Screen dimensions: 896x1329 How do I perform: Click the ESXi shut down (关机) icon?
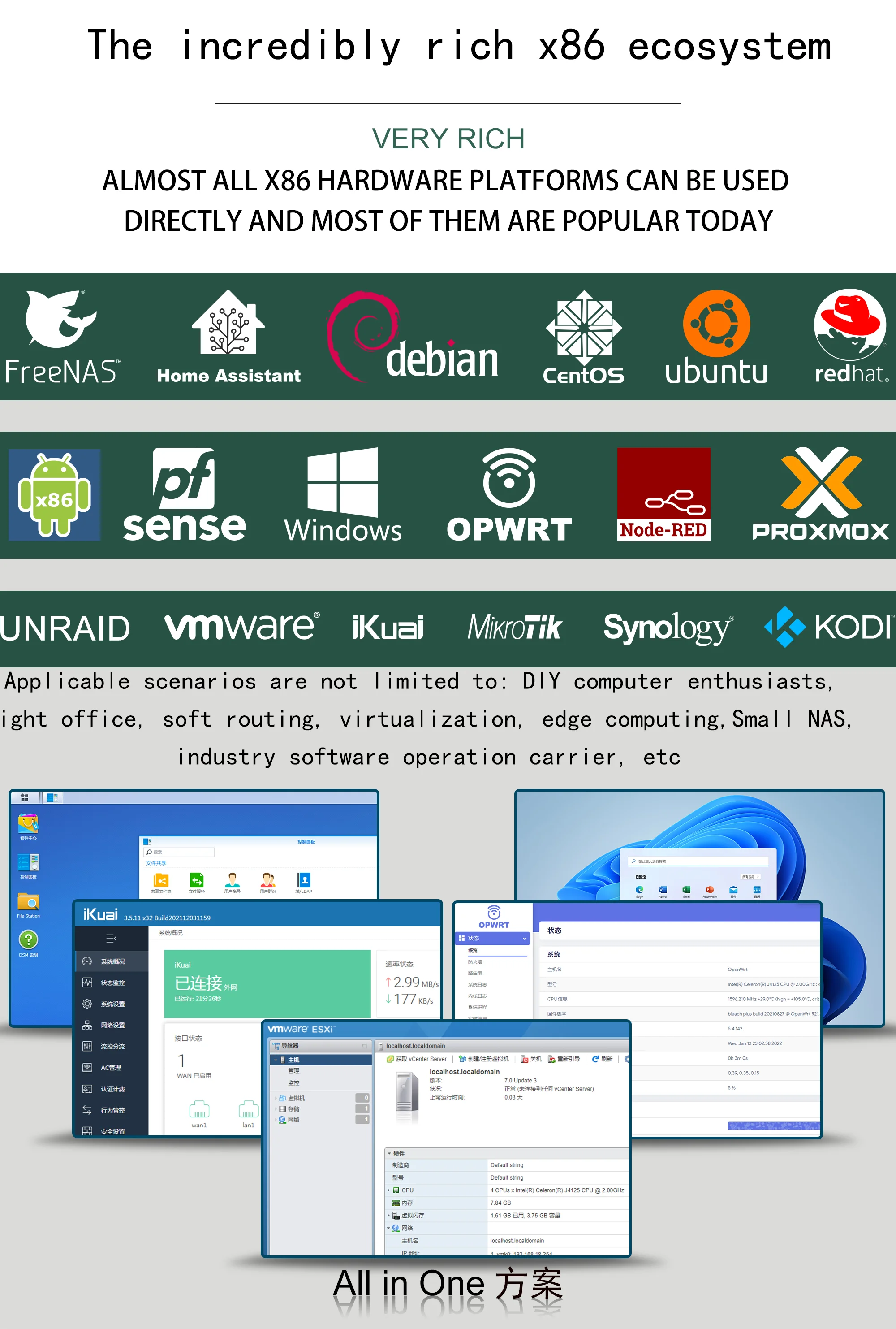(x=524, y=1059)
